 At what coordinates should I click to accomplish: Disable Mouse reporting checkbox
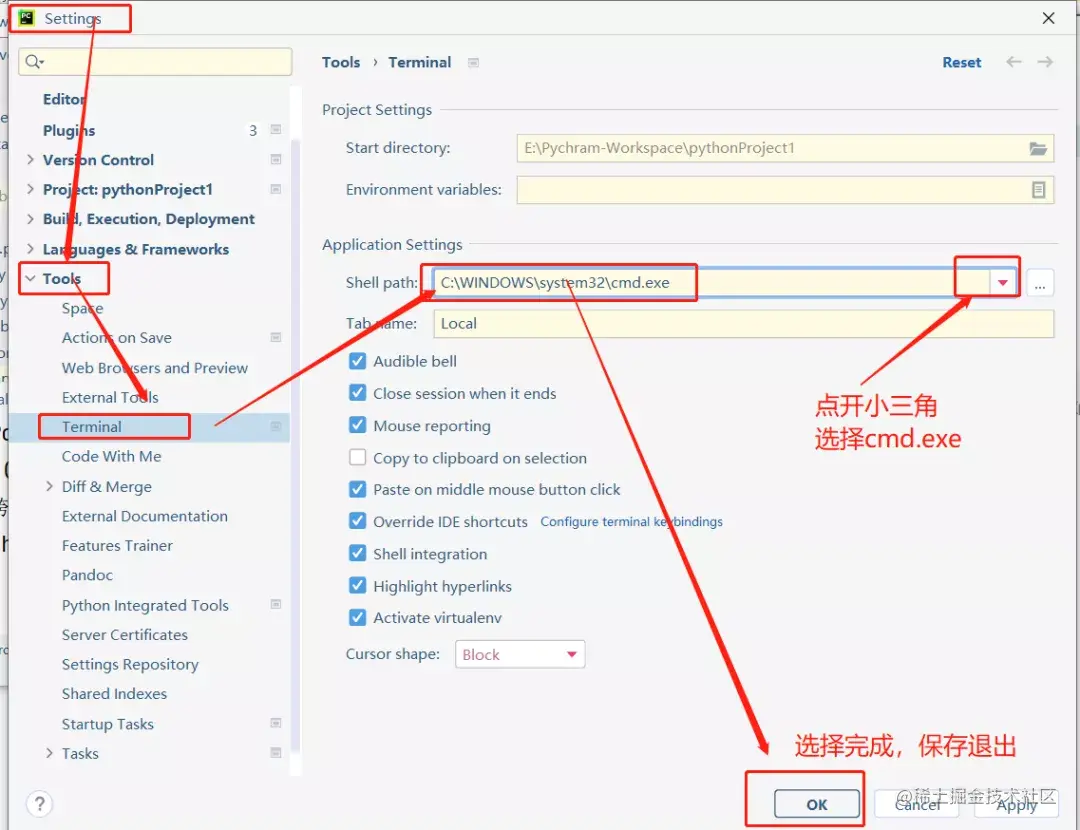357,425
